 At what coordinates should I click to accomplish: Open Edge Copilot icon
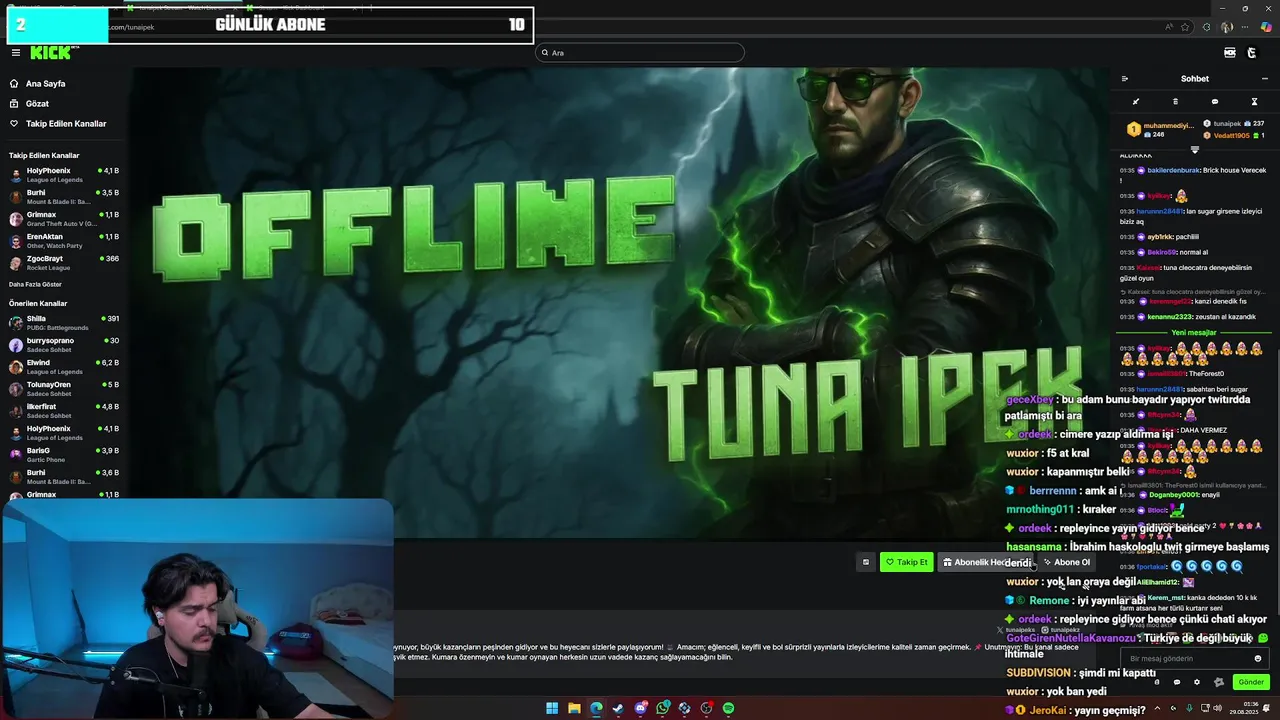point(1266,27)
